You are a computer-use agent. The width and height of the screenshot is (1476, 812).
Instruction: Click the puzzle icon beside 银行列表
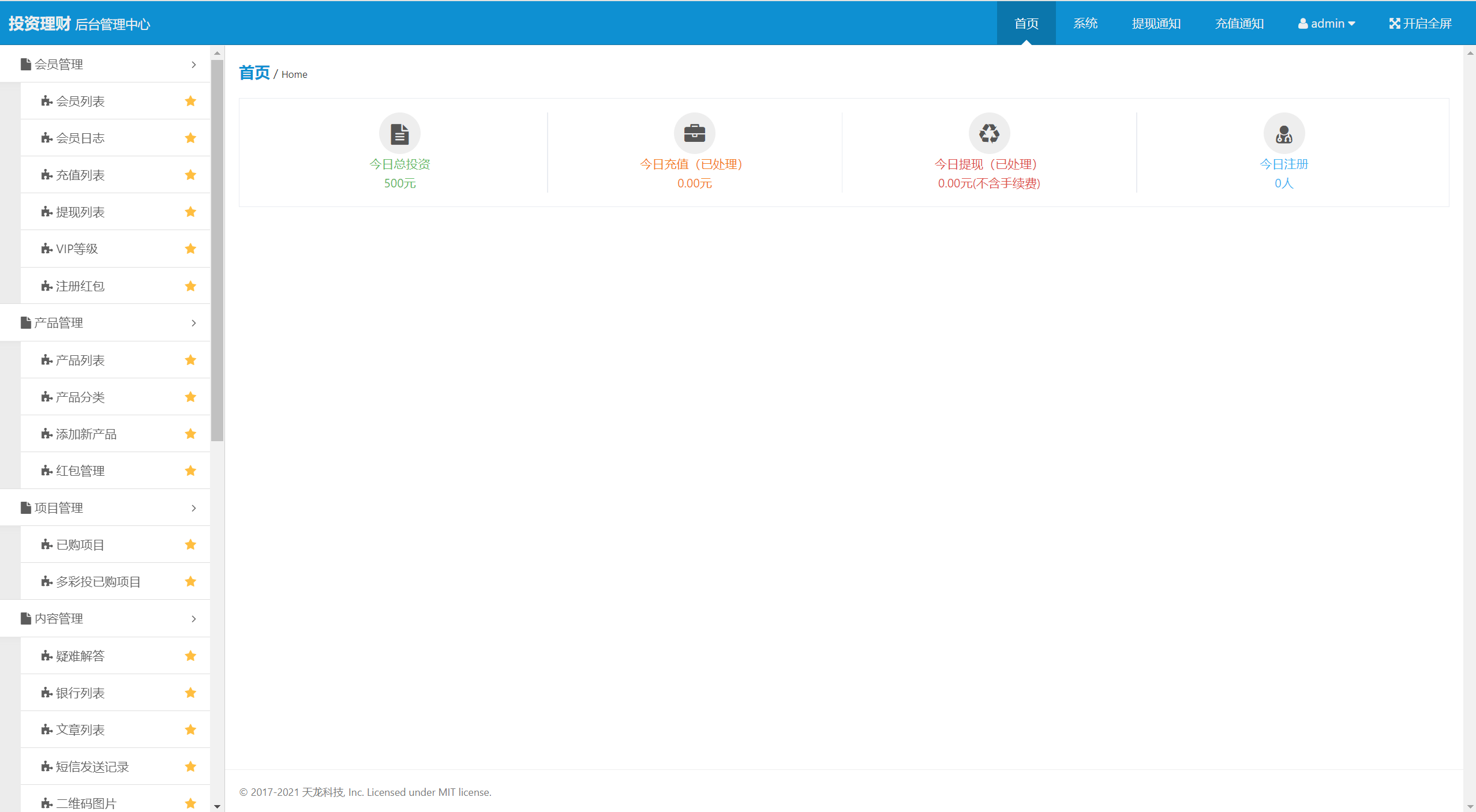coord(47,693)
